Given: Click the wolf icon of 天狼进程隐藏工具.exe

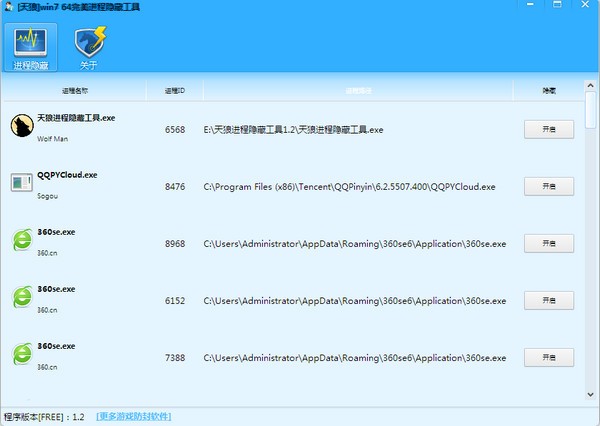Looking at the screenshot, I should click(22, 126).
